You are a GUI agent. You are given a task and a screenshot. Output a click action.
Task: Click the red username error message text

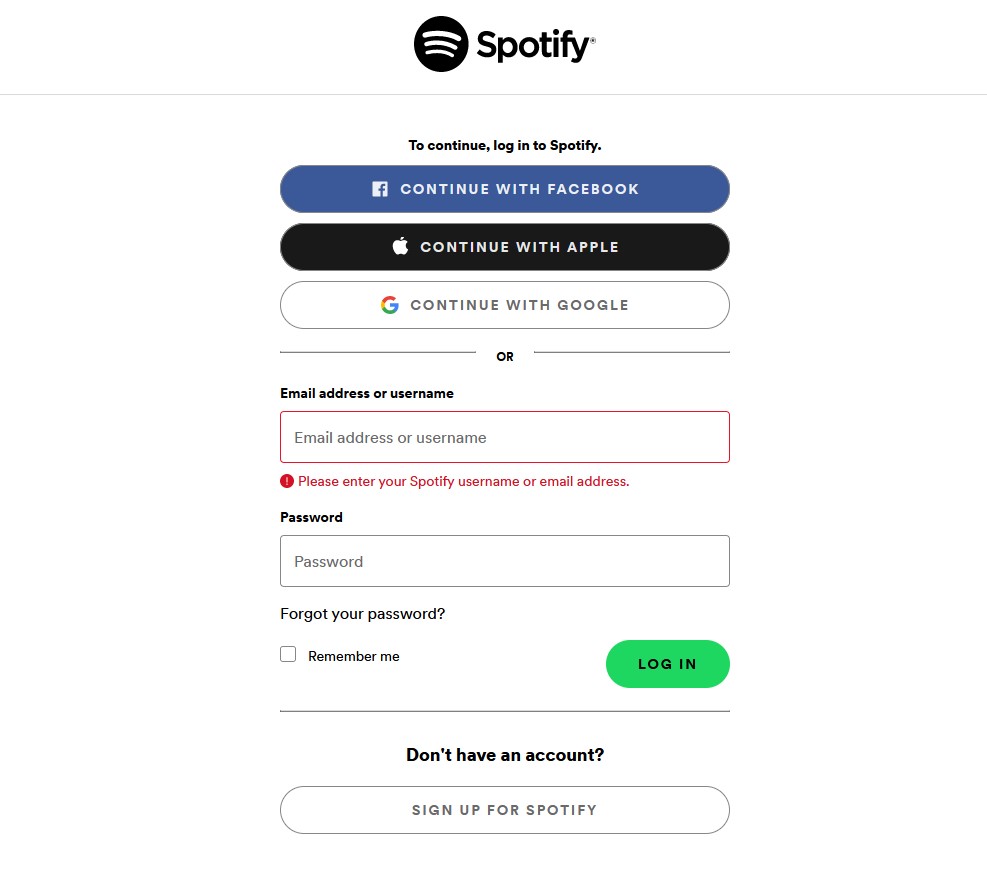coord(464,481)
